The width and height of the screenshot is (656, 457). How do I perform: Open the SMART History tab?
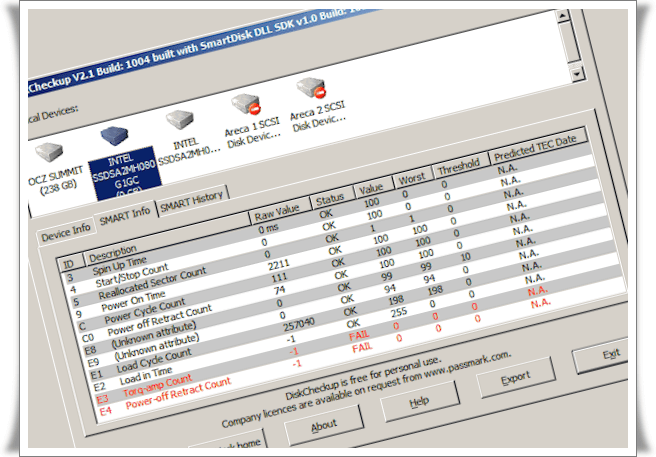pos(192,200)
